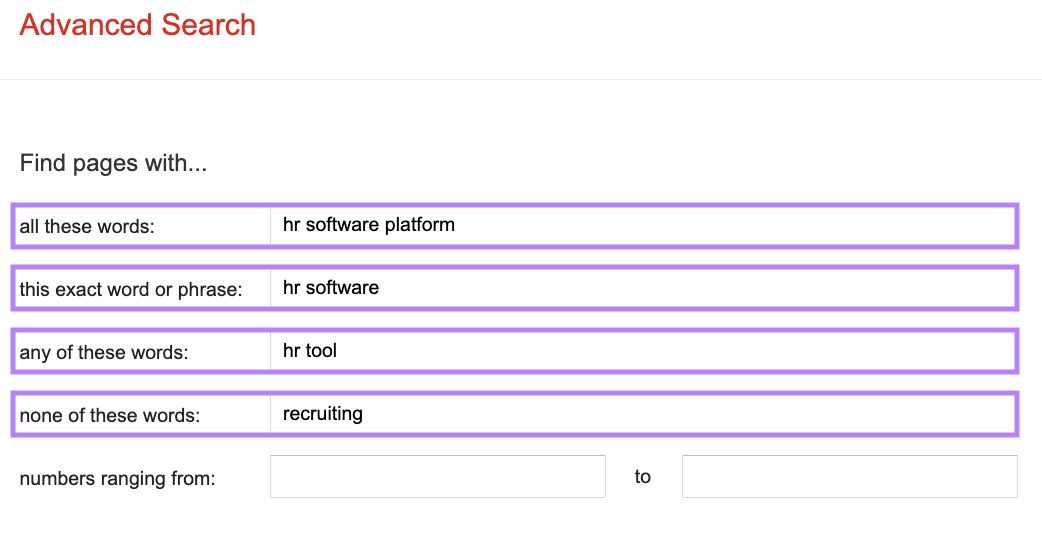Click the empty range end field after 'to'
Viewport: 1042px width, 533px height.
click(849, 477)
